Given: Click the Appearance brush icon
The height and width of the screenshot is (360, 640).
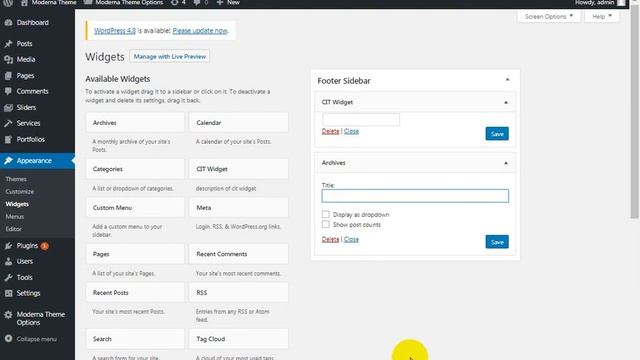Looking at the screenshot, I should tap(8, 161).
